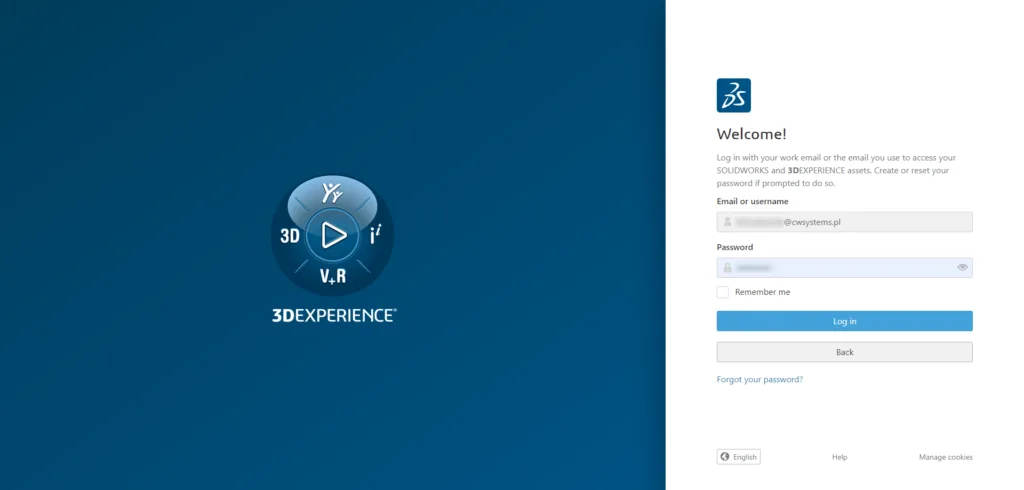Select the social quadrant atop the compass
This screenshot has width=1024, height=490.
pyautogui.click(x=333, y=193)
